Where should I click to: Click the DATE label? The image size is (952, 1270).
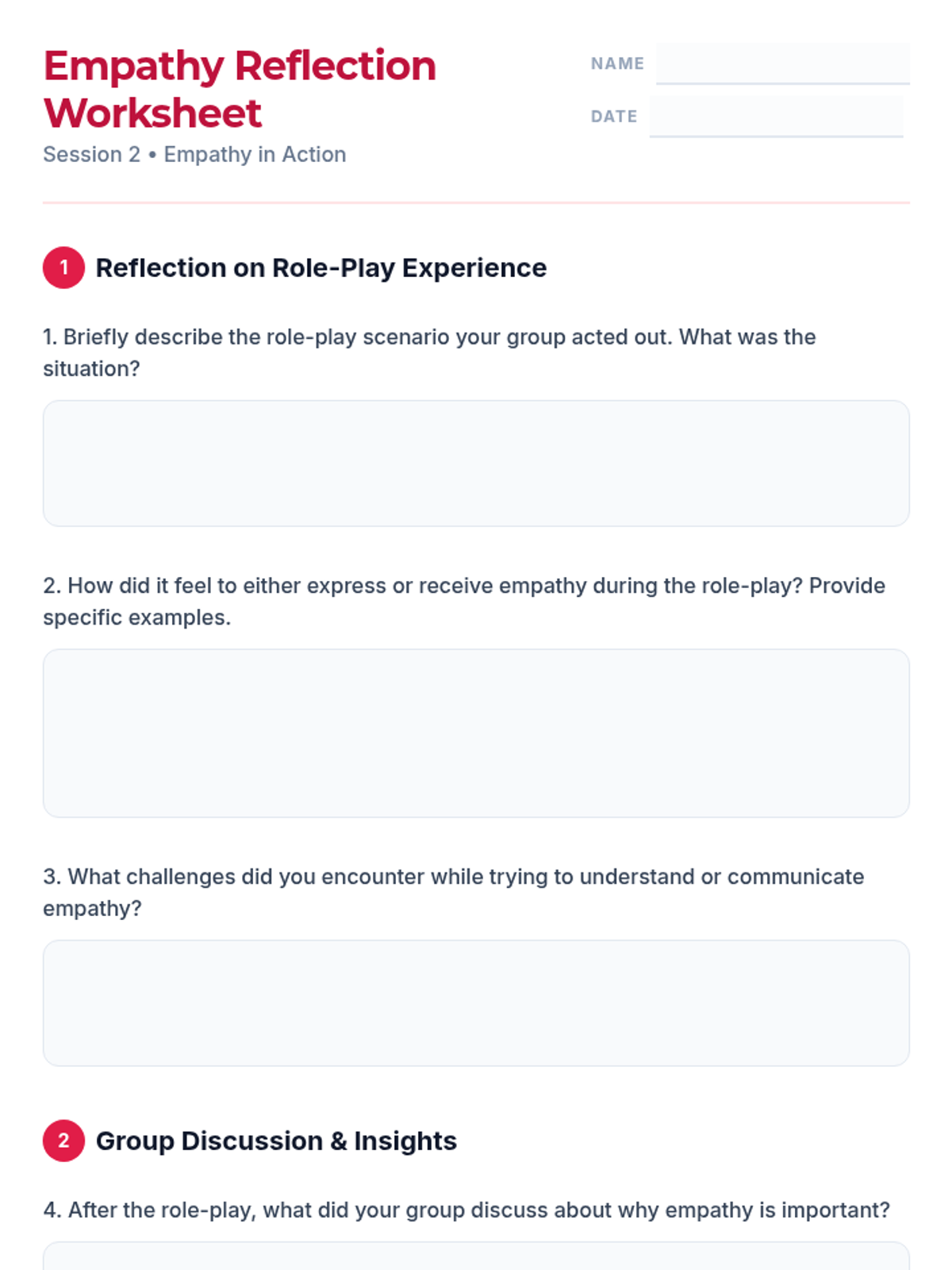614,117
